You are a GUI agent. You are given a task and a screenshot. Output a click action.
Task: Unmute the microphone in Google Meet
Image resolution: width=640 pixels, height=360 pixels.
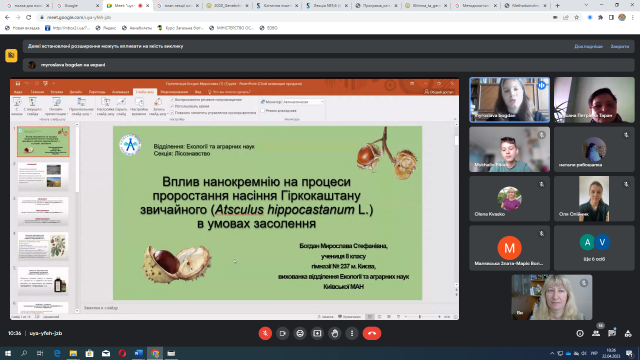(265, 333)
